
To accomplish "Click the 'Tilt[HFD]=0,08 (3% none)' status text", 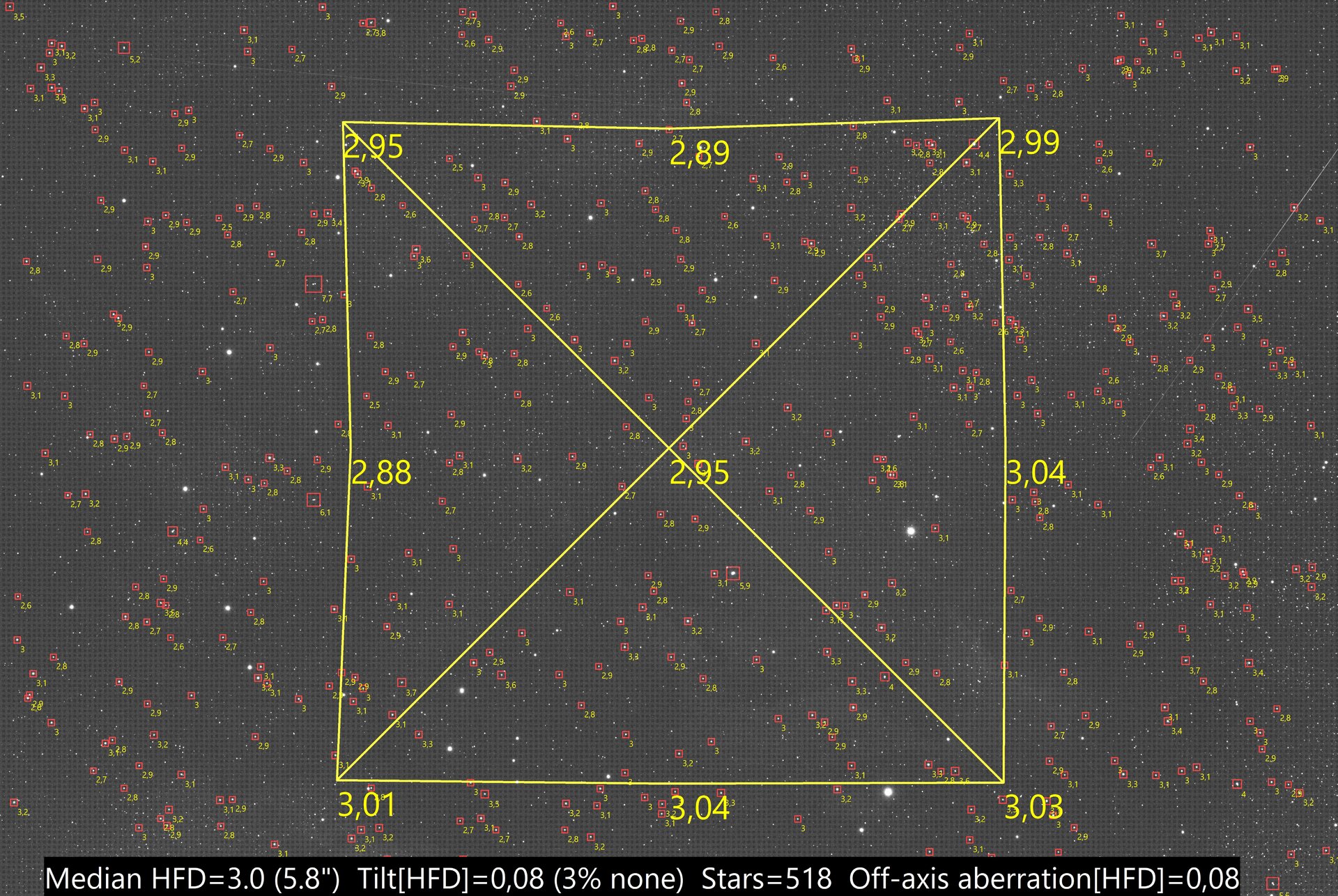I will [x=521, y=879].
